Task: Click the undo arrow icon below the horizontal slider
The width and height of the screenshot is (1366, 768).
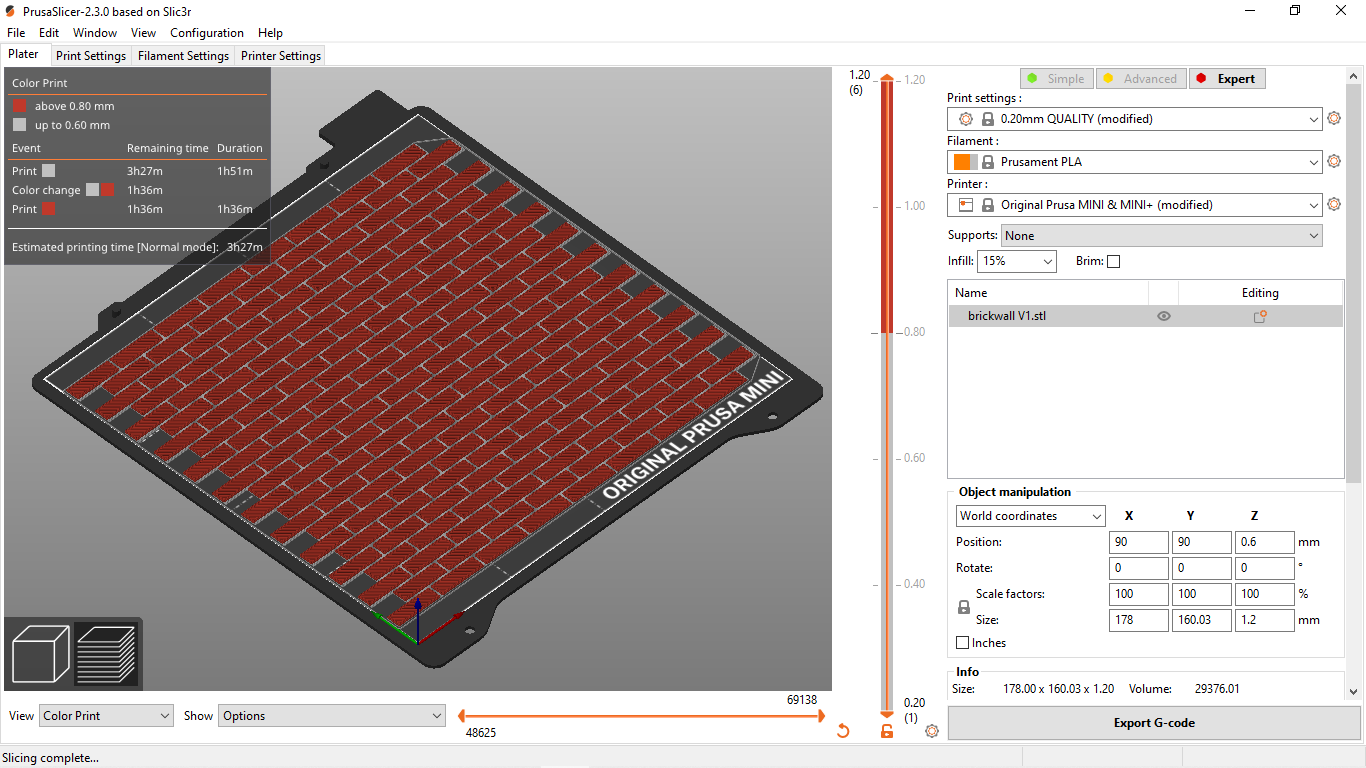Action: pos(843,731)
